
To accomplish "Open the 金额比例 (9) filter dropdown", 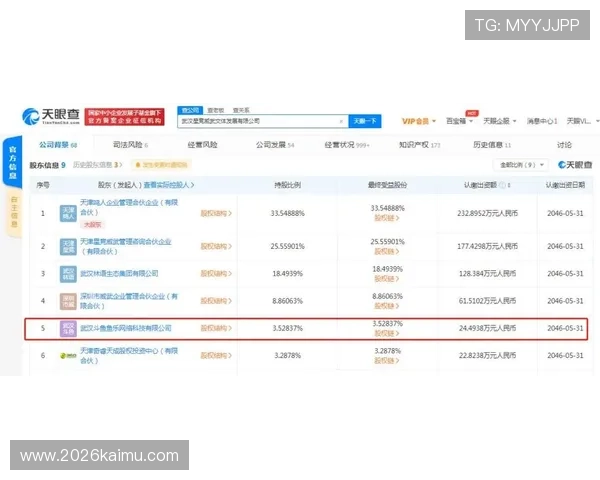I will point(521,165).
